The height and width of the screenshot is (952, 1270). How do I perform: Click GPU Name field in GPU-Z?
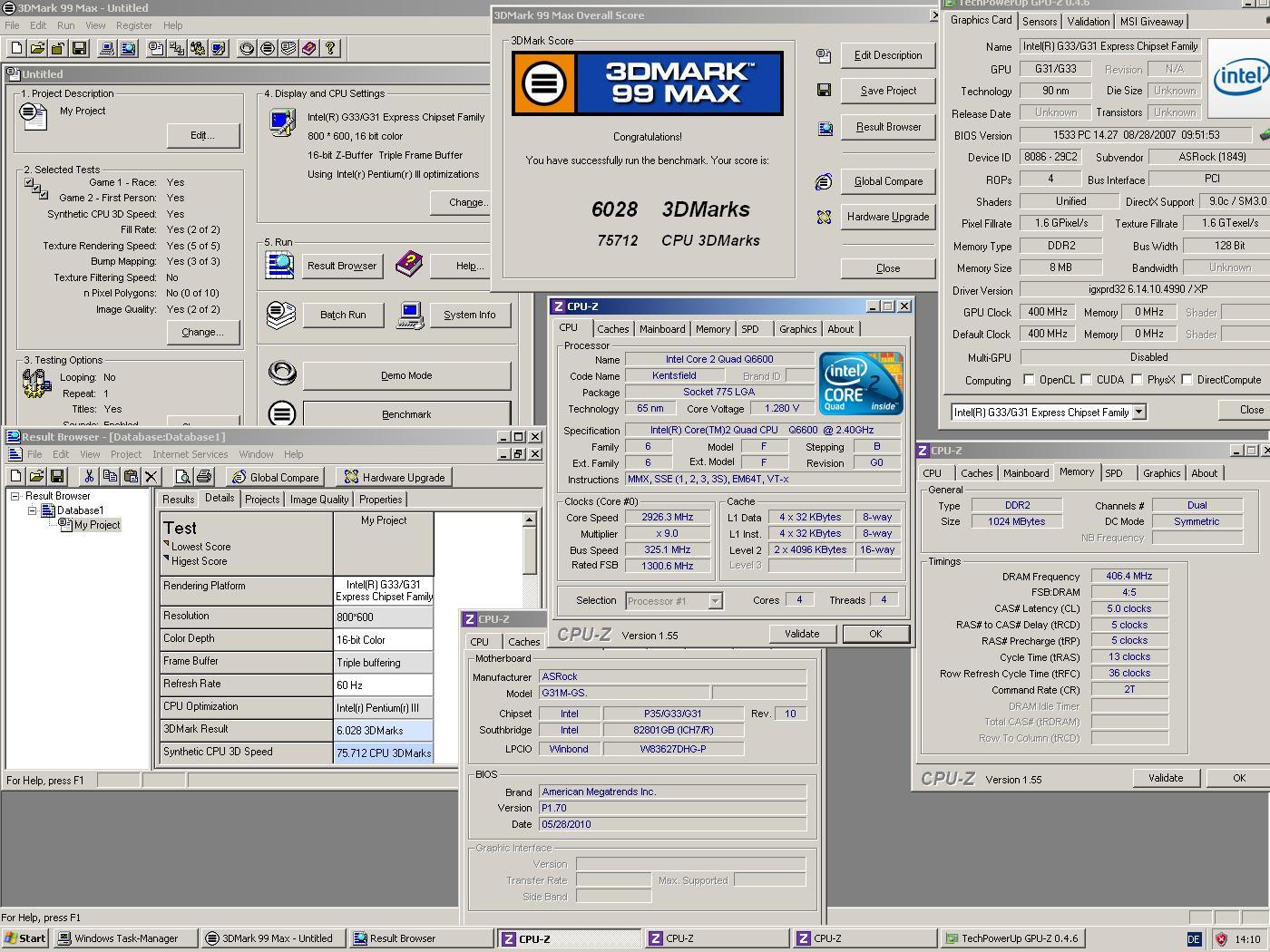point(1111,46)
